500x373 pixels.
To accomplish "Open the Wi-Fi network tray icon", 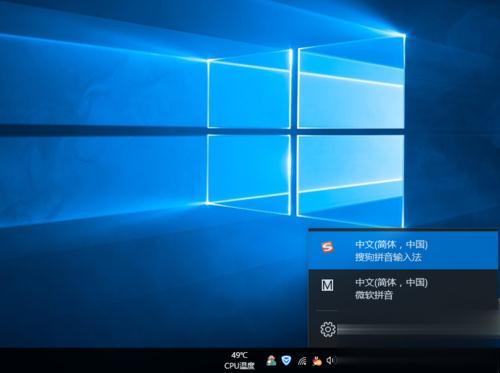I will coord(302,361).
